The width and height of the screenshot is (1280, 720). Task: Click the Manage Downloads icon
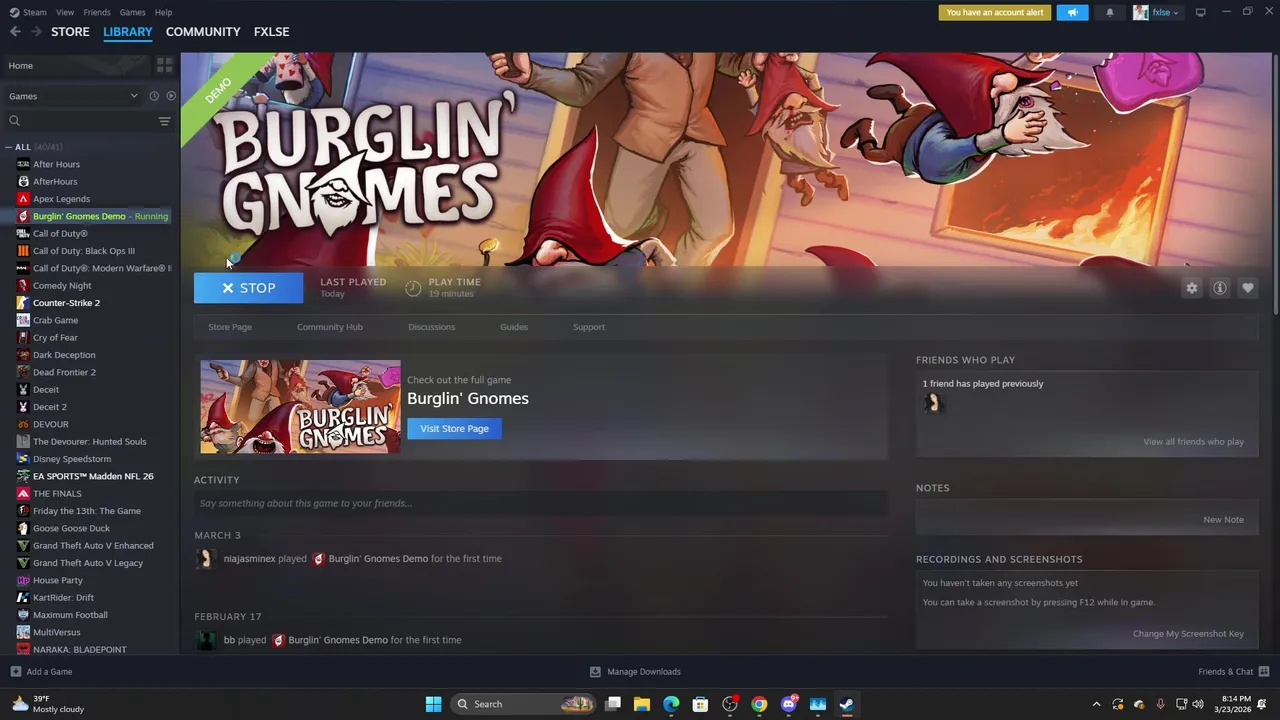(595, 672)
